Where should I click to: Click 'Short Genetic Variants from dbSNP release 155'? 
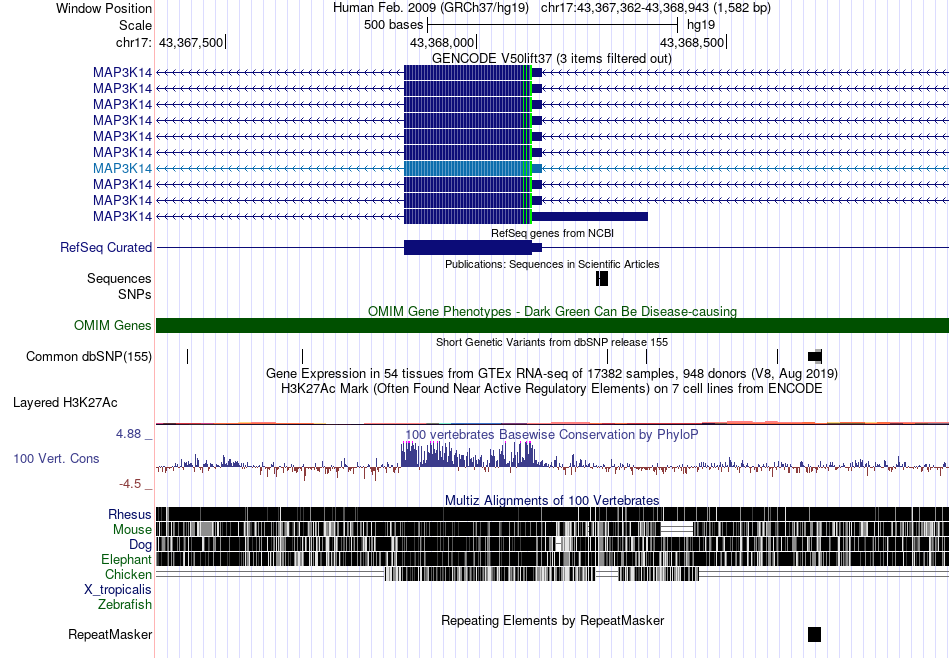pyautogui.click(x=552, y=342)
